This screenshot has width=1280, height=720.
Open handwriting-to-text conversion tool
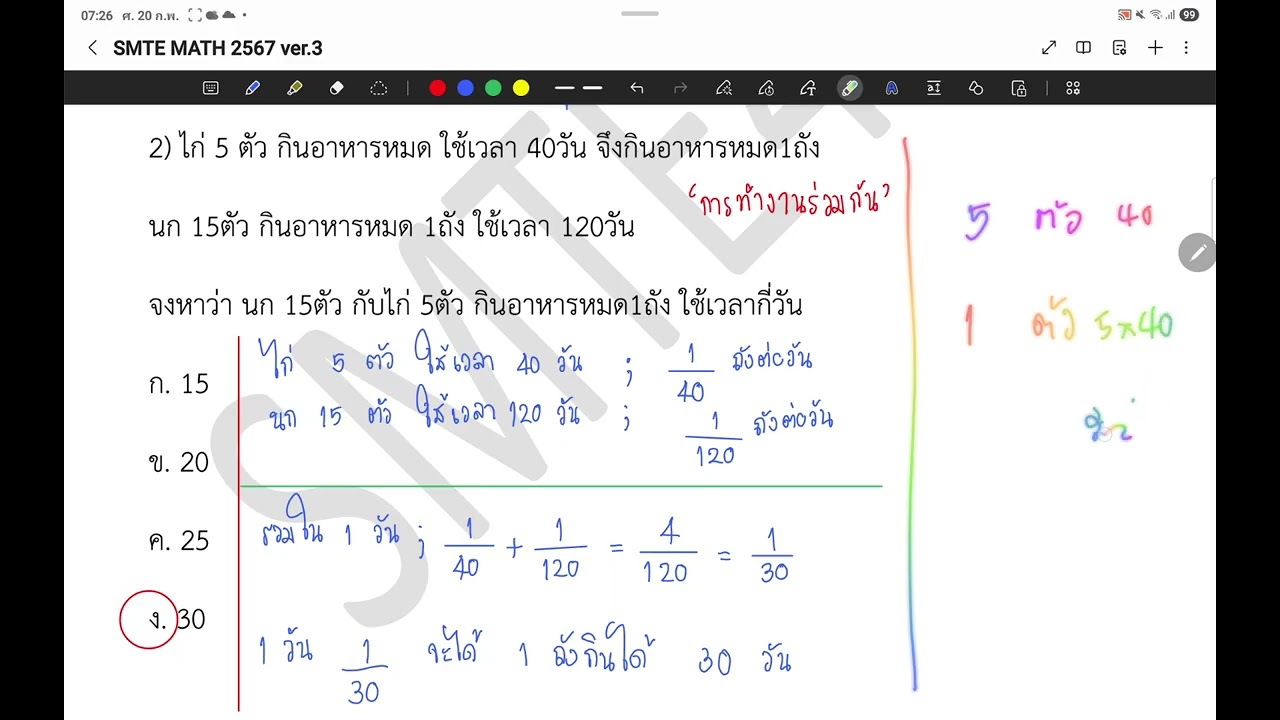click(x=808, y=88)
